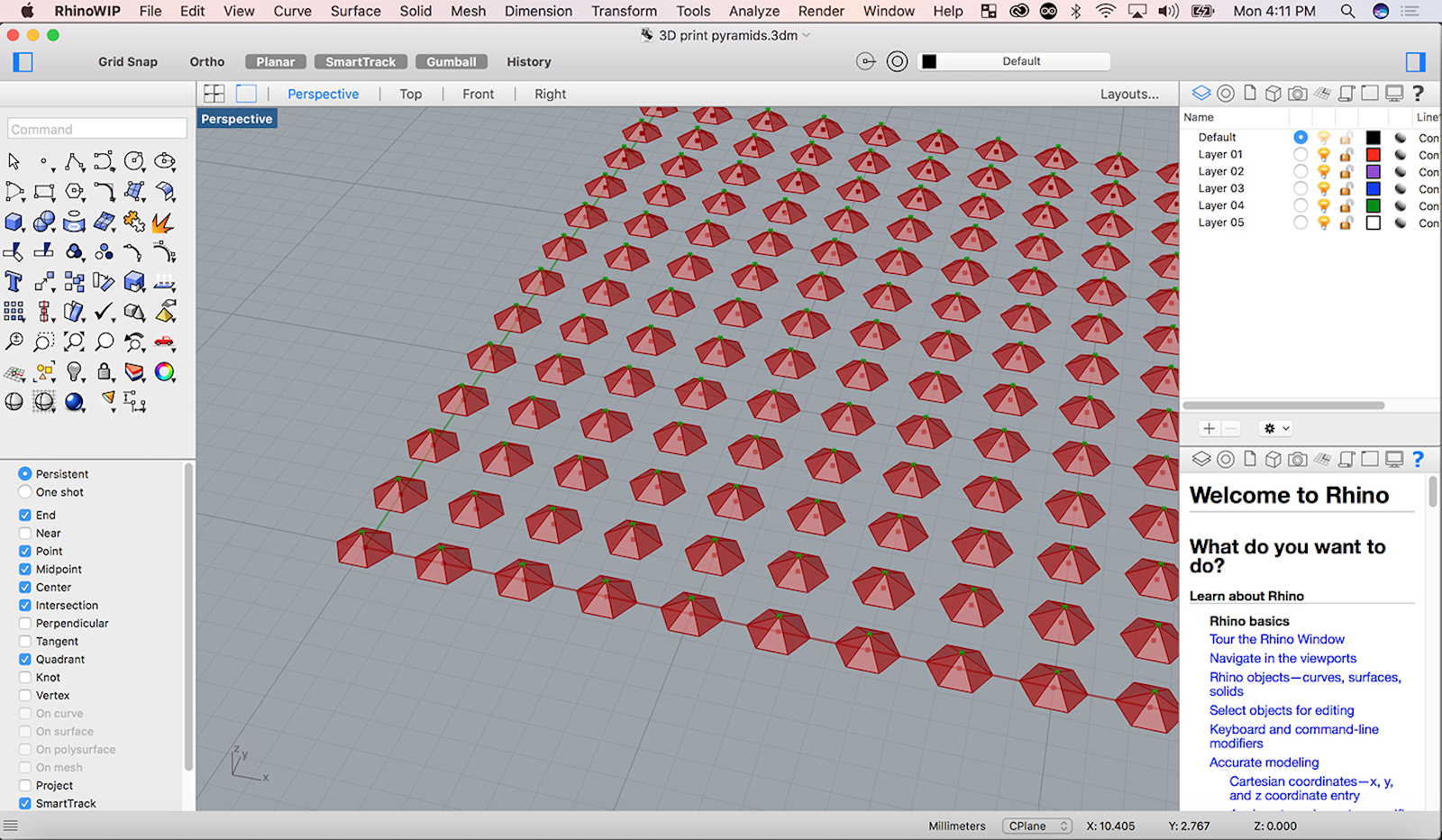Screen dimensions: 1442x840
Task: Toggle the left sidebar panel button
Action: pyautogui.click(x=23, y=62)
